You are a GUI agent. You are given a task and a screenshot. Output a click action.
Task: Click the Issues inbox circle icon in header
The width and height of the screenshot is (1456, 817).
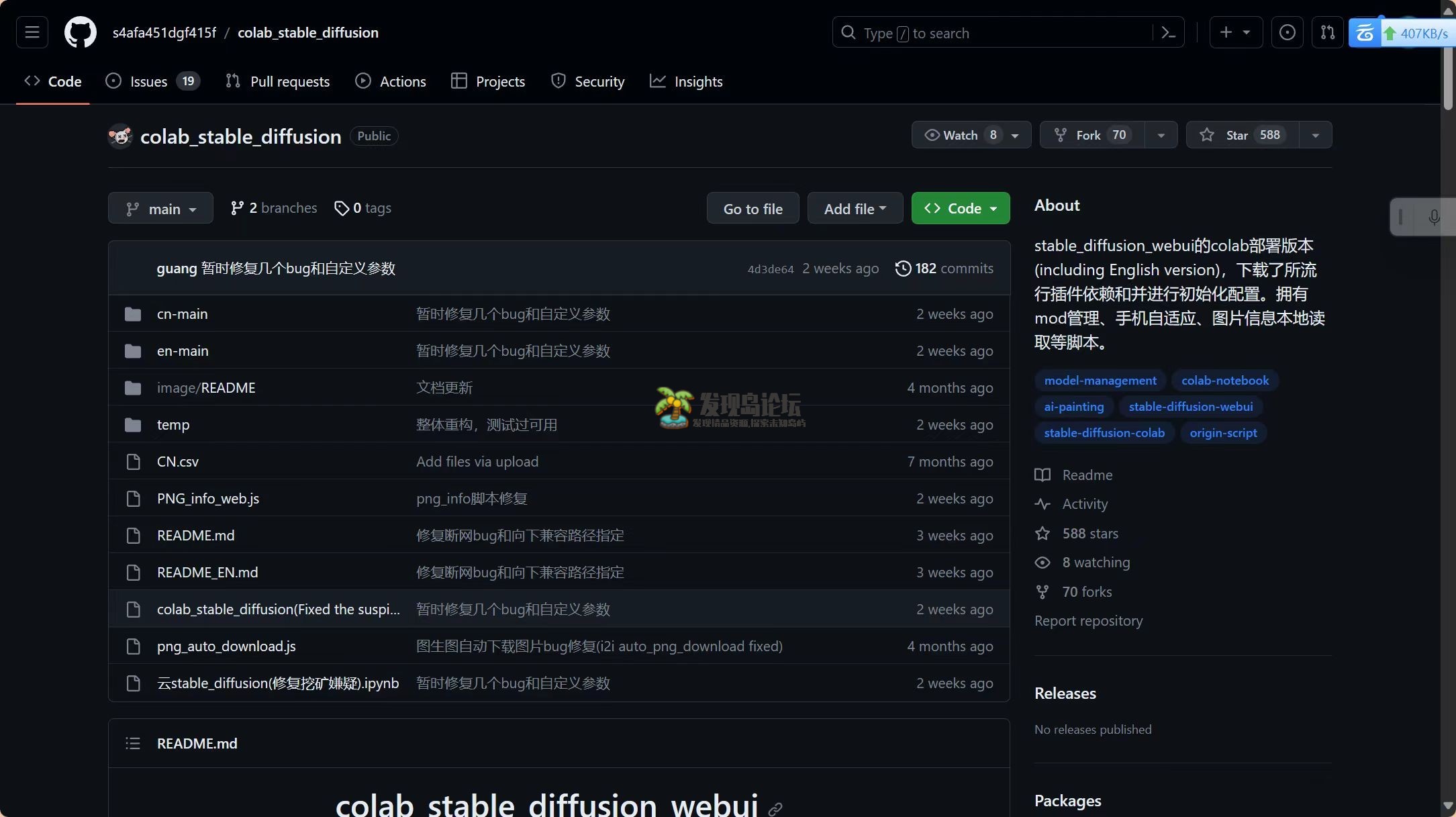point(1288,32)
